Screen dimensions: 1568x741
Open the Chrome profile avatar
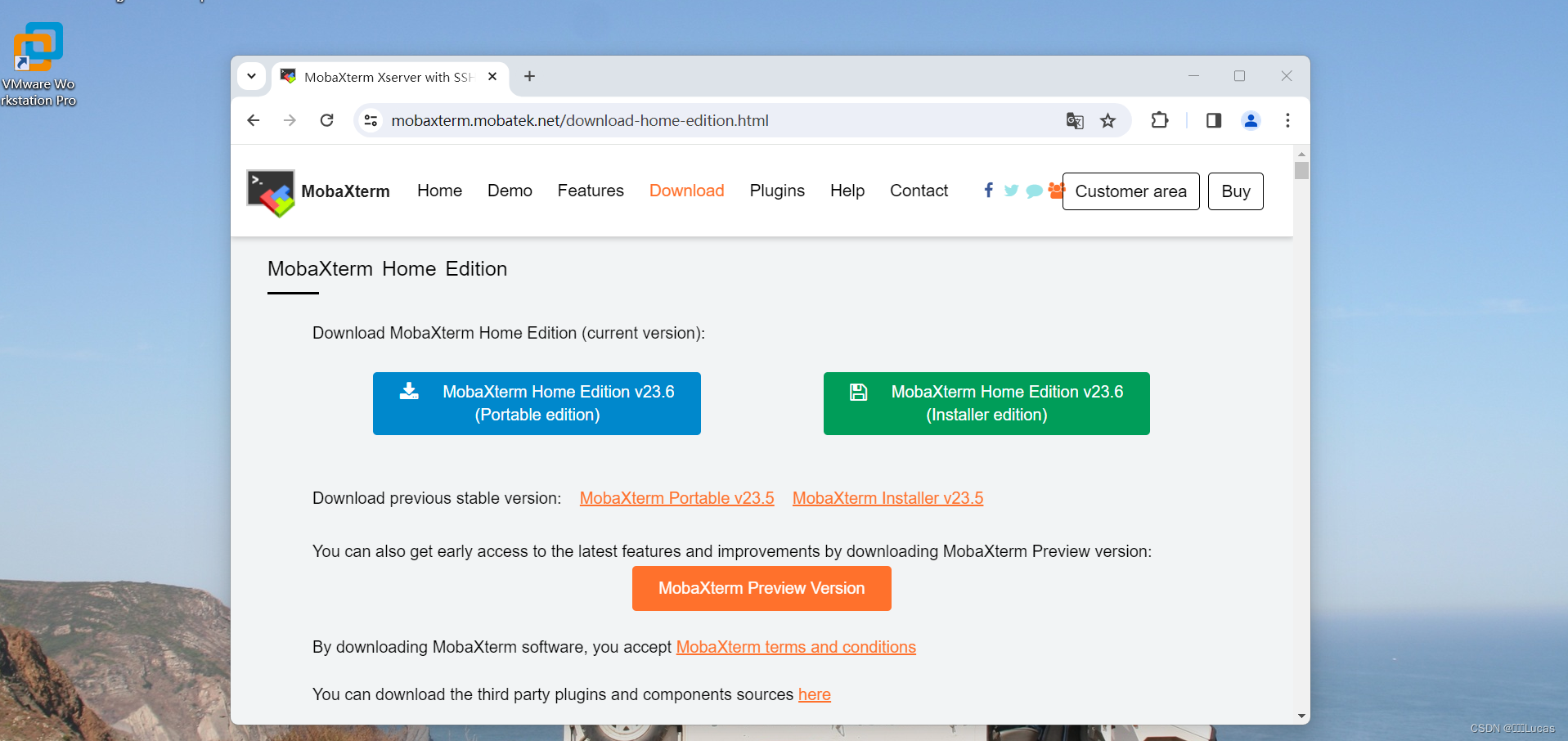click(1251, 120)
